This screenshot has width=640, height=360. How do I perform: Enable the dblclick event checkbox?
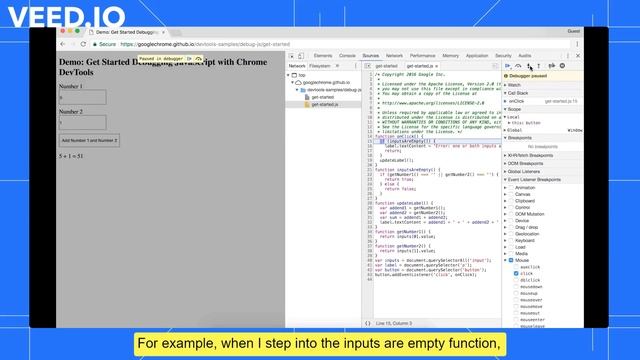[x=516, y=280]
